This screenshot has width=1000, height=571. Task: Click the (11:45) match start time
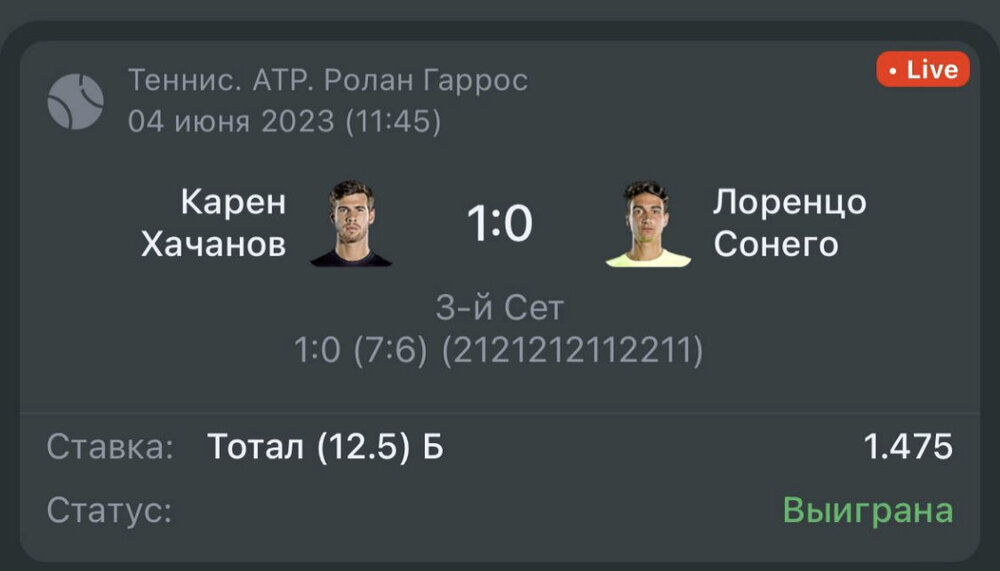[x=393, y=121]
